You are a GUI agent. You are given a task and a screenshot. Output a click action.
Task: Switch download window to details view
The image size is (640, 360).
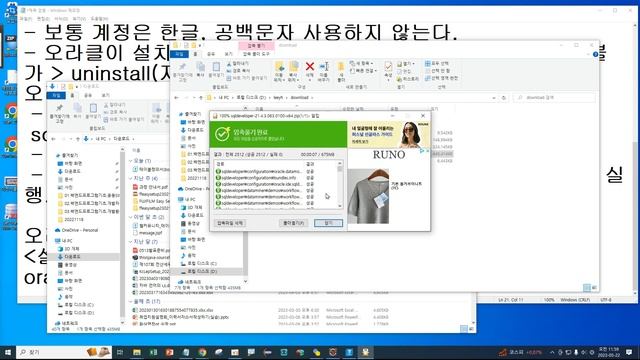coord(587,287)
